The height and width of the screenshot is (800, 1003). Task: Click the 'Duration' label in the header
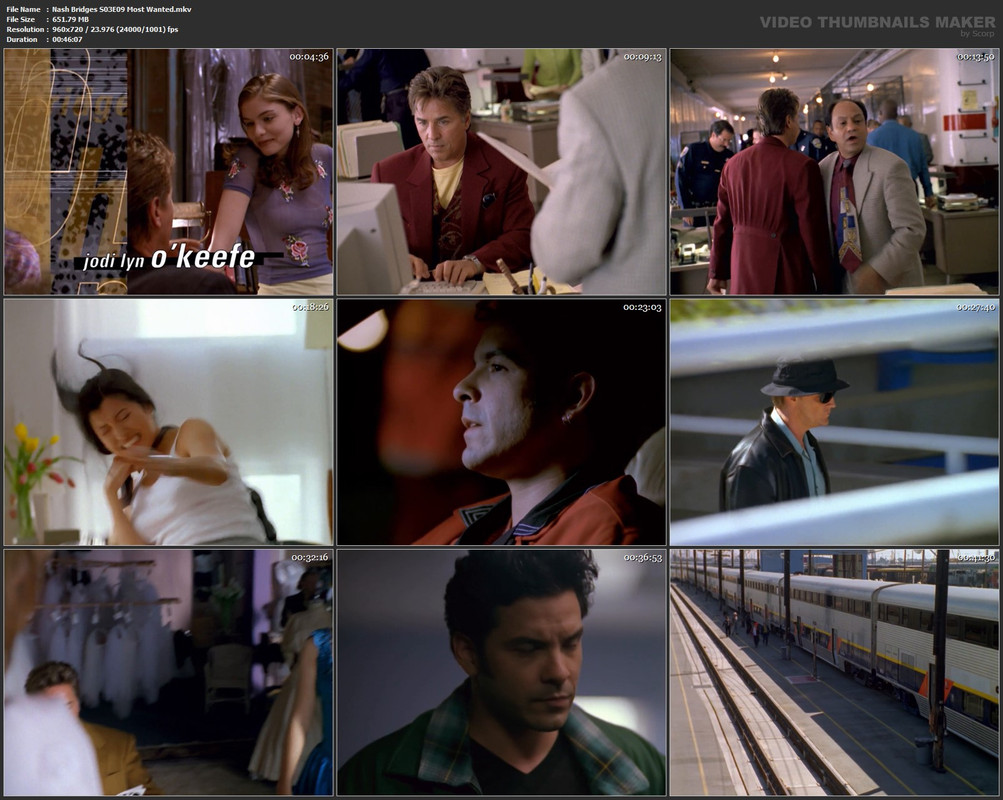[x=22, y=39]
